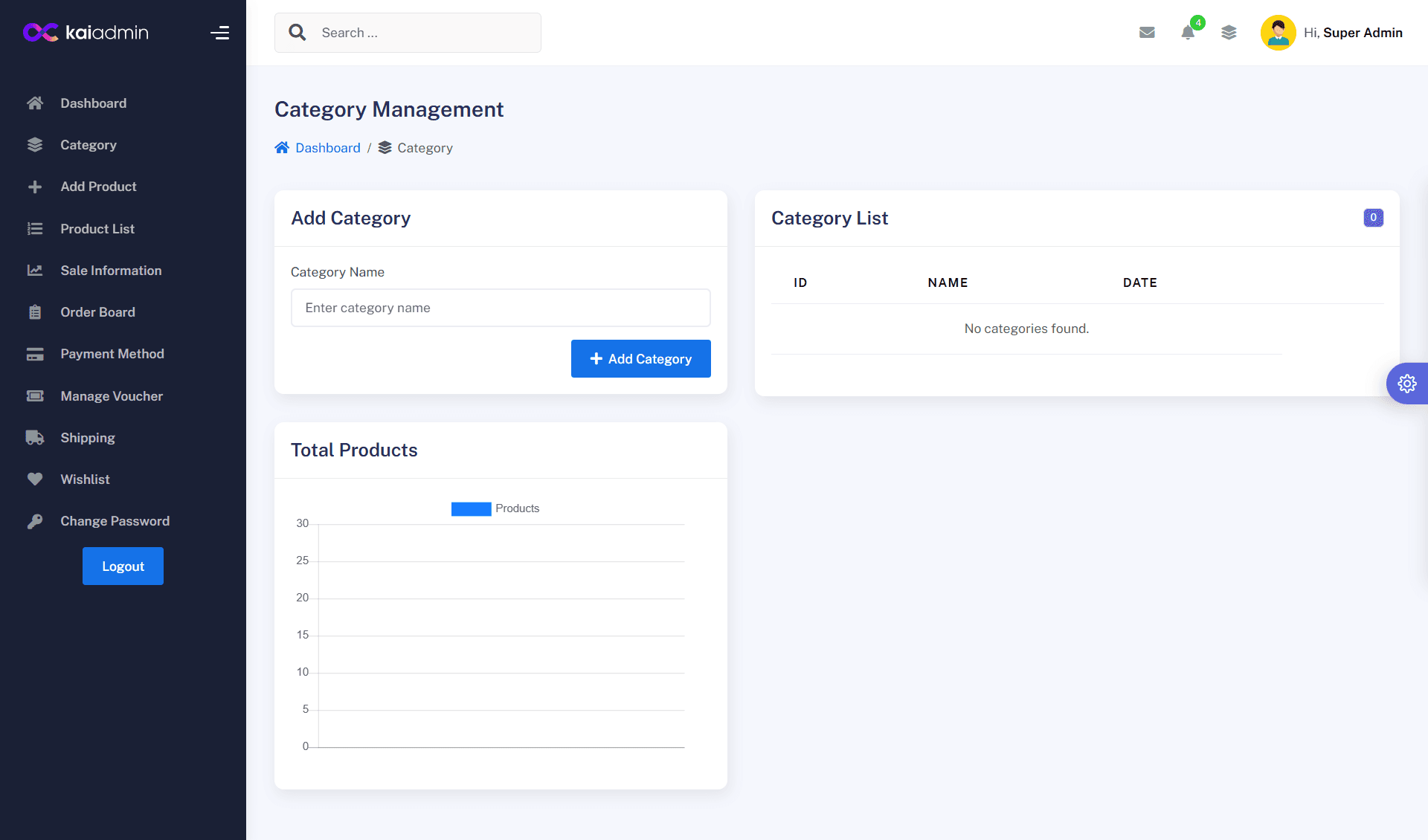Click the Category Management heading
Image resolution: width=1428 pixels, height=840 pixels.
389,109
